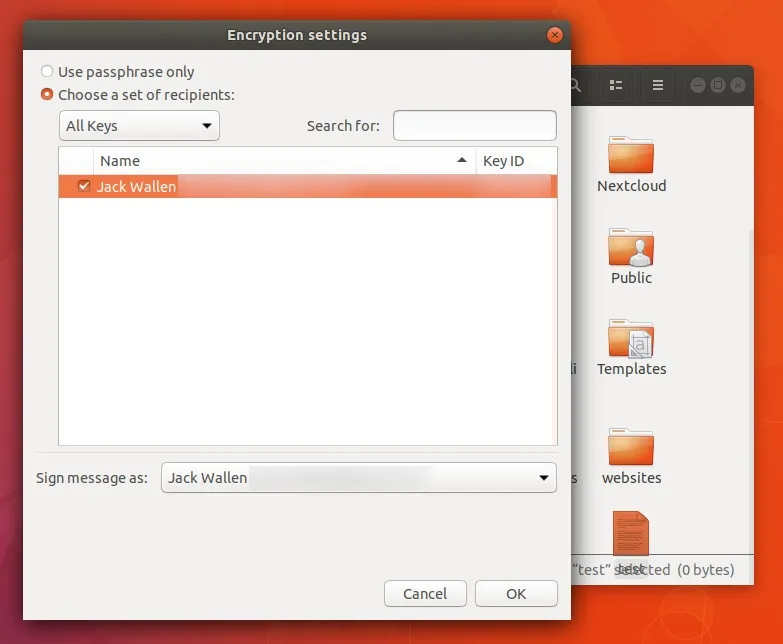783x644 pixels.
Task: Toggle the file manager list view icon
Action: tap(617, 86)
